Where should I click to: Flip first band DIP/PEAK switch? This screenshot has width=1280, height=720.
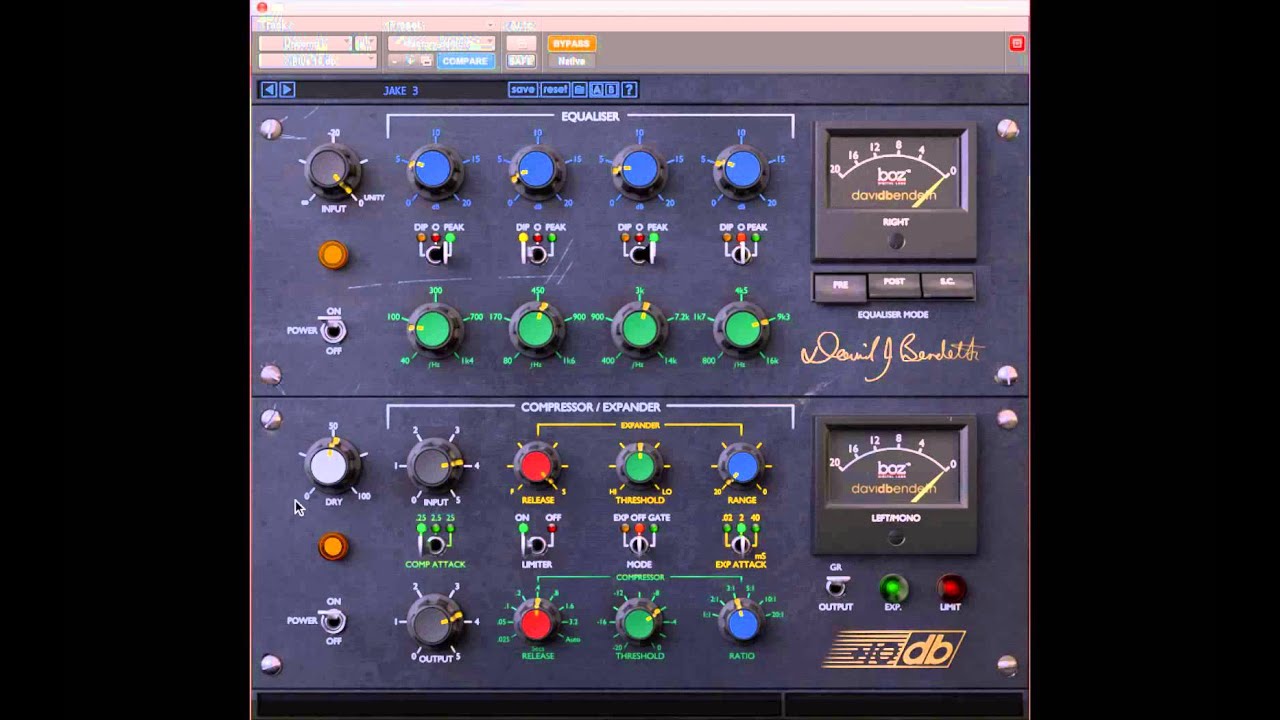pos(436,253)
